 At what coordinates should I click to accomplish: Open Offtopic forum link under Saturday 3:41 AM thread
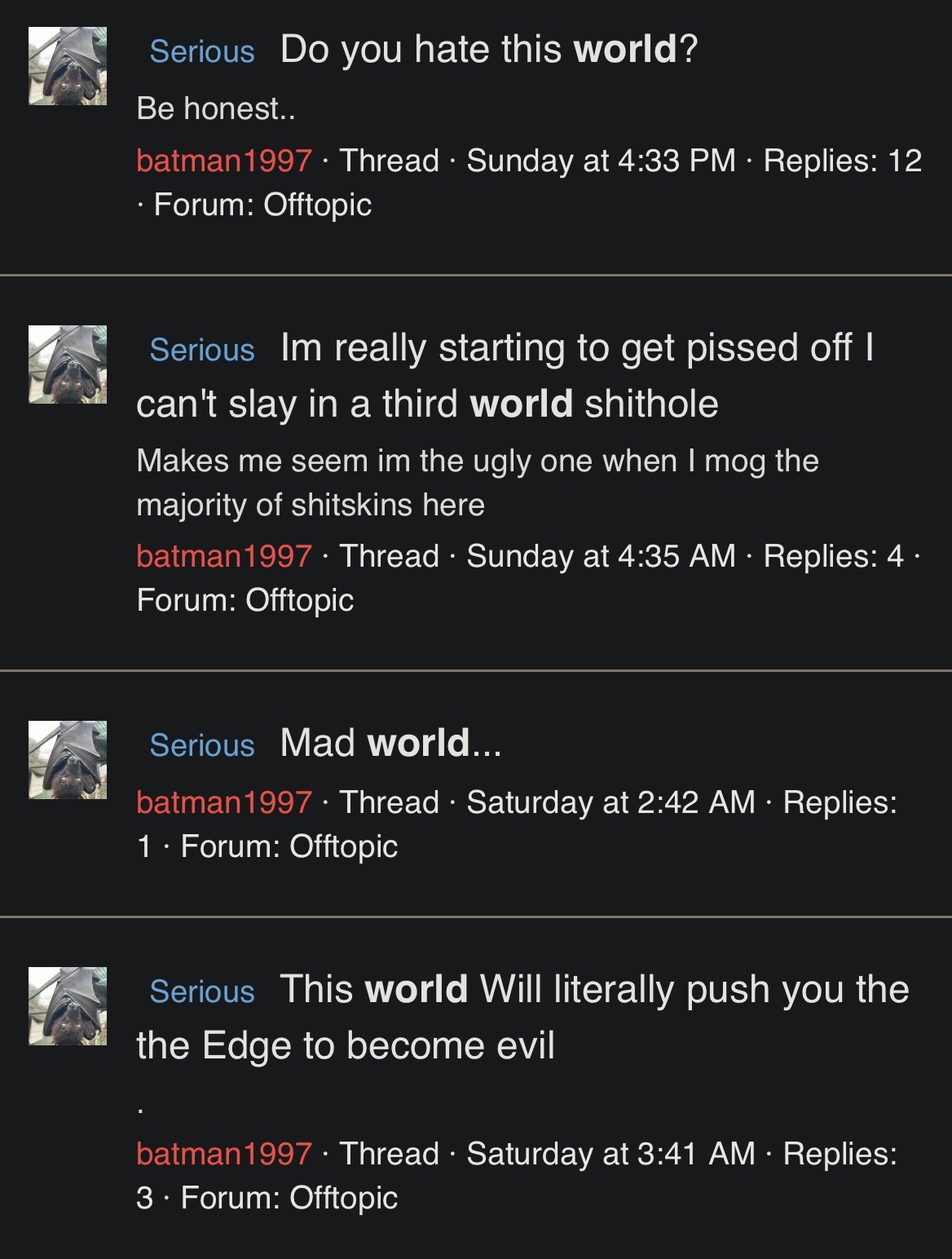click(343, 1198)
